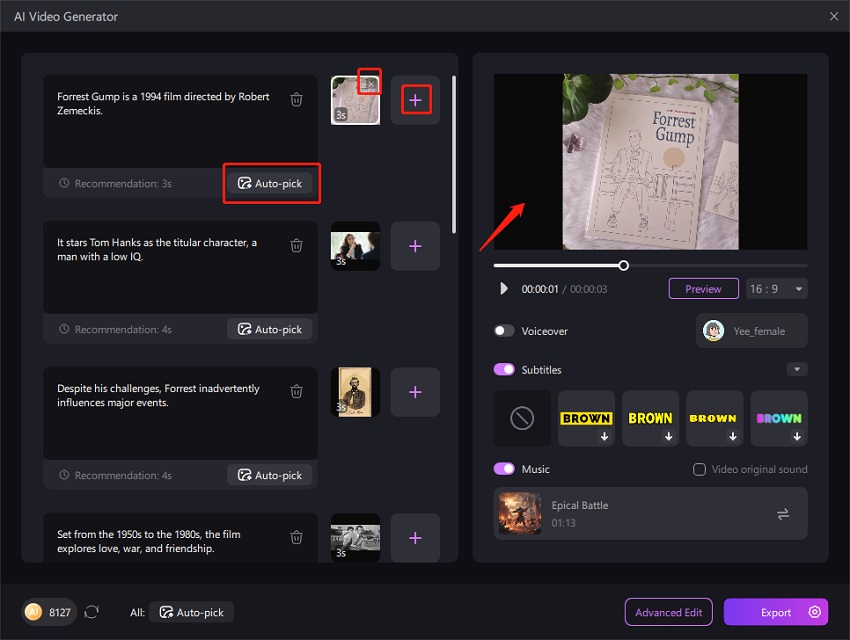Screen dimensions: 850x640
Task: Select the black-and-white scene thumbnail
Action: (x=355, y=538)
